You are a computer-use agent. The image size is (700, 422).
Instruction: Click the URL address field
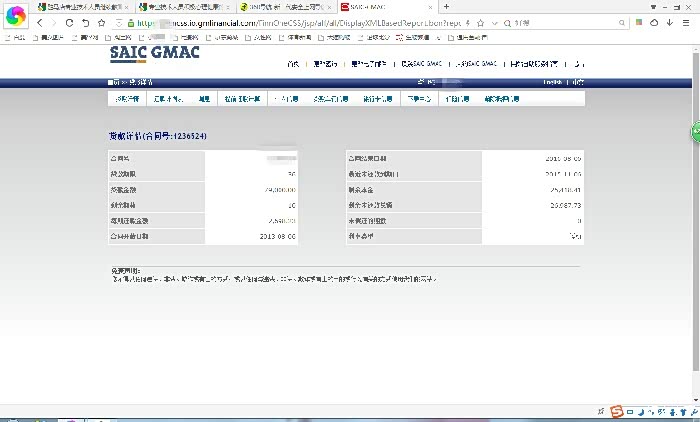pyautogui.click(x=298, y=23)
